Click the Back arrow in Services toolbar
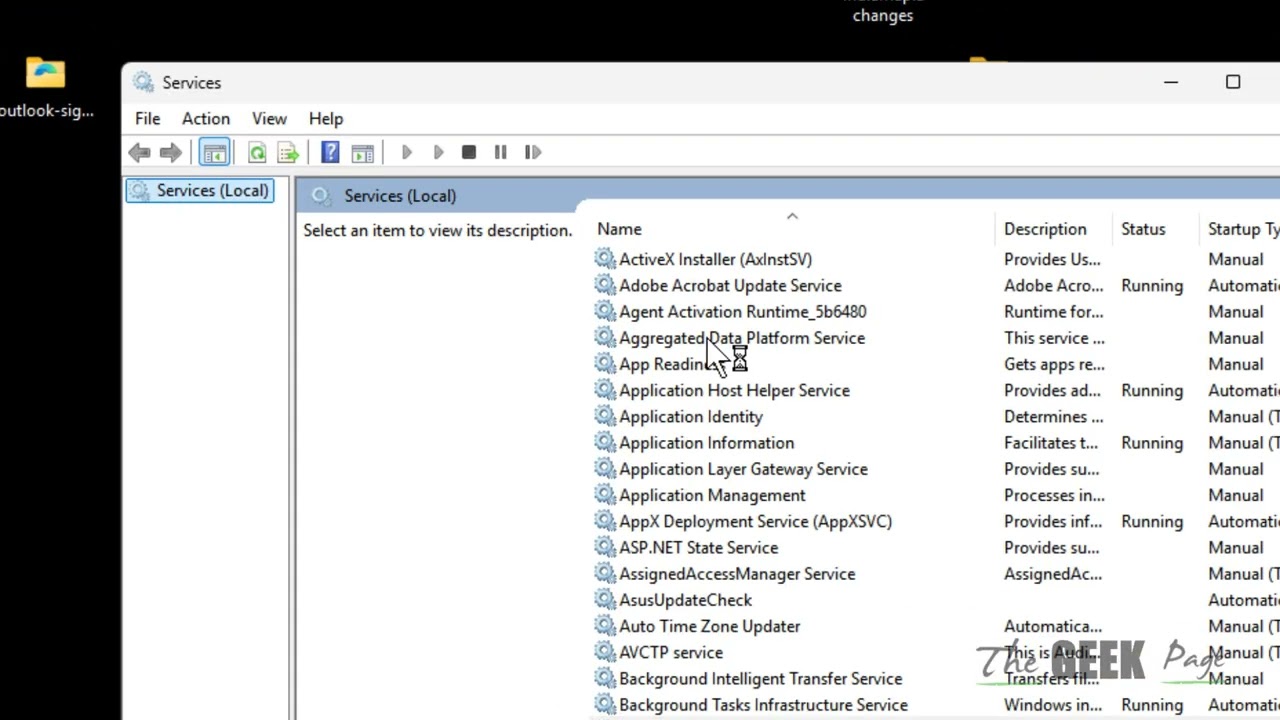This screenshot has width=1280, height=720. point(139,152)
